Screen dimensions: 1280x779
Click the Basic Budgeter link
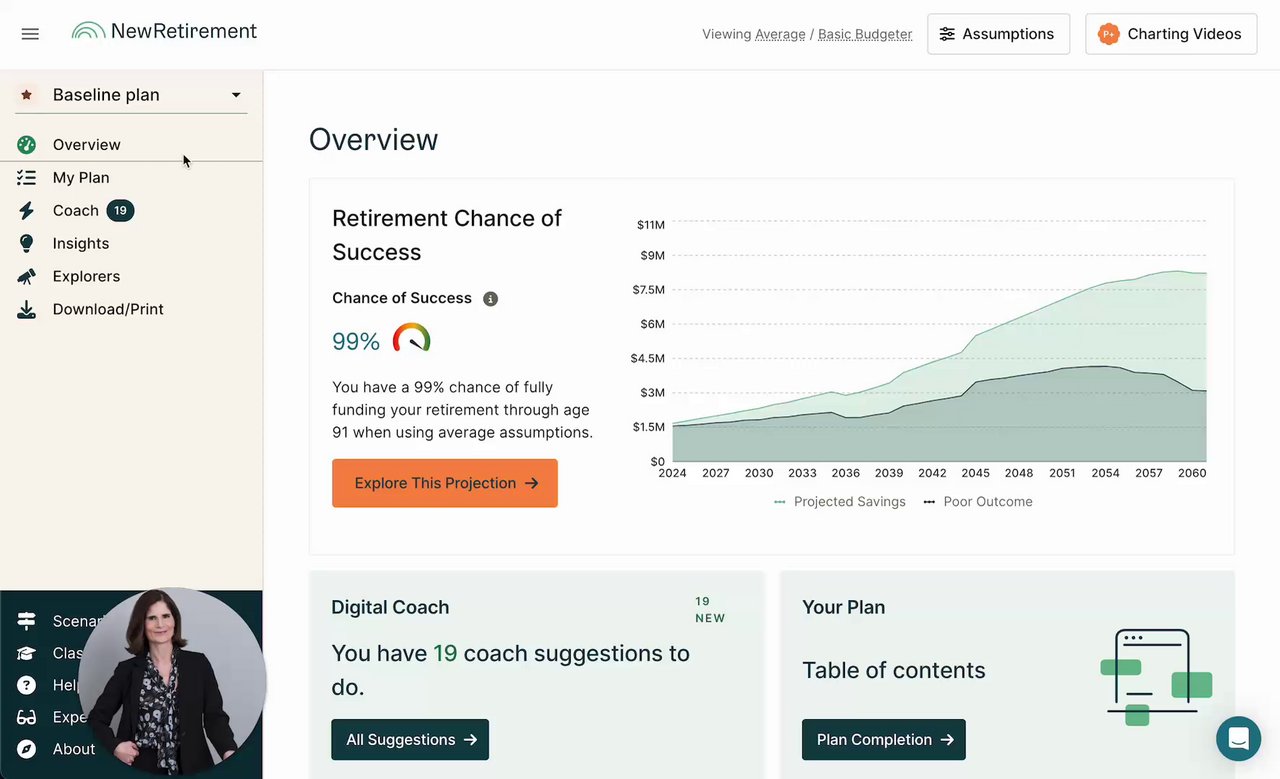coord(865,34)
